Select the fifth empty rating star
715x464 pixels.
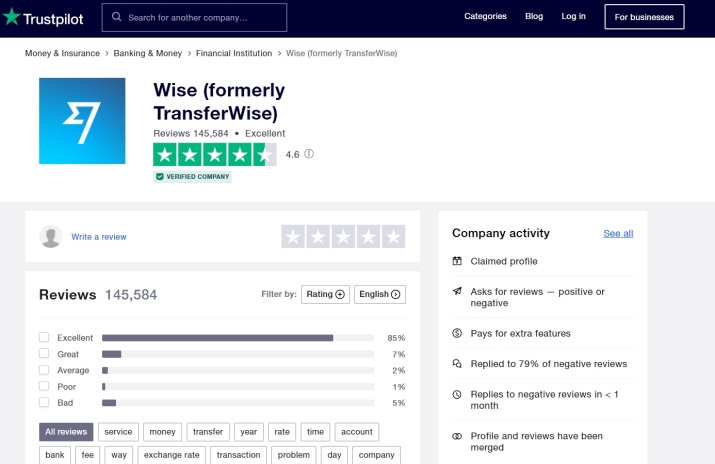(394, 237)
